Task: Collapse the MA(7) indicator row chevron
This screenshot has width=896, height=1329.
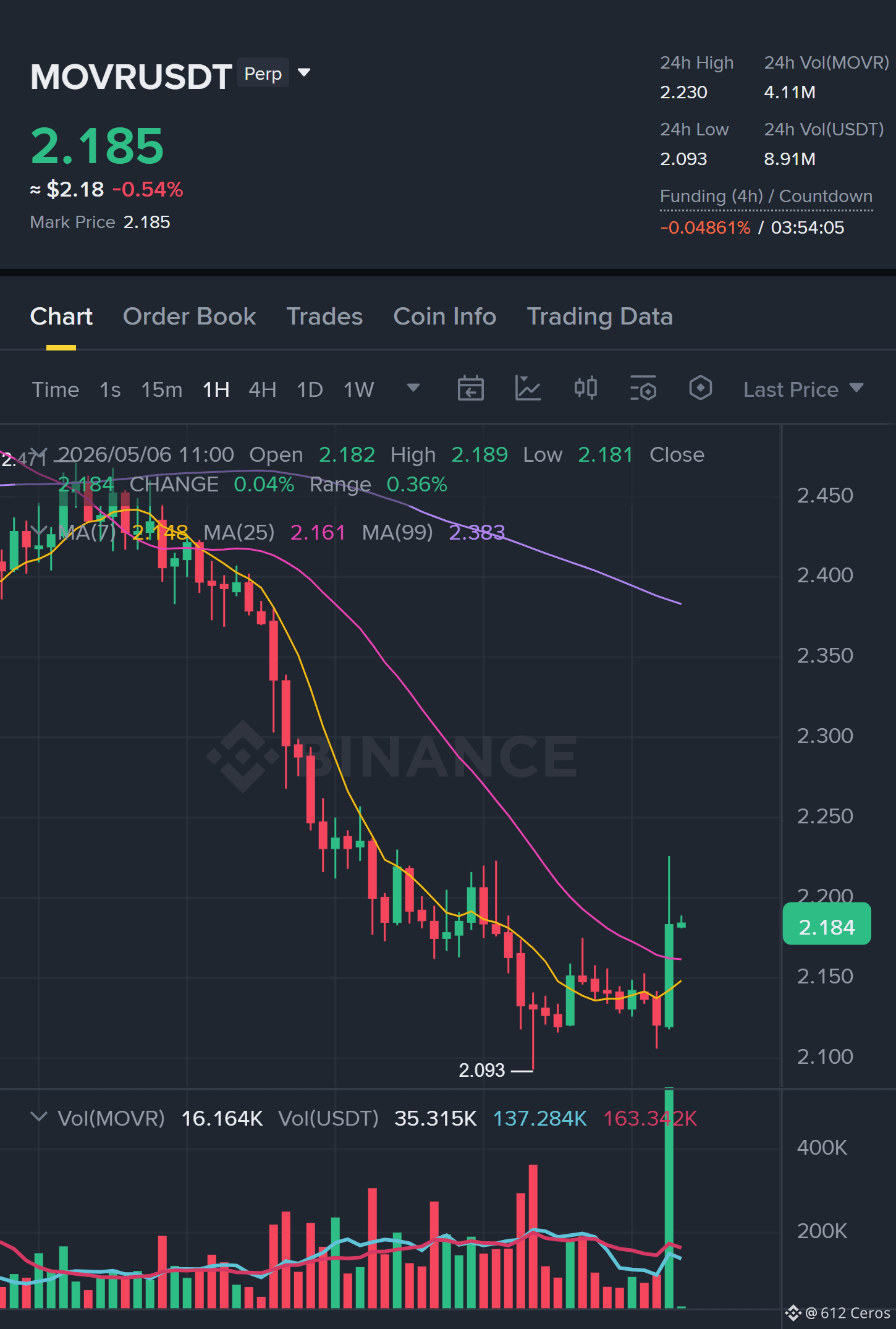Action: coord(38,531)
